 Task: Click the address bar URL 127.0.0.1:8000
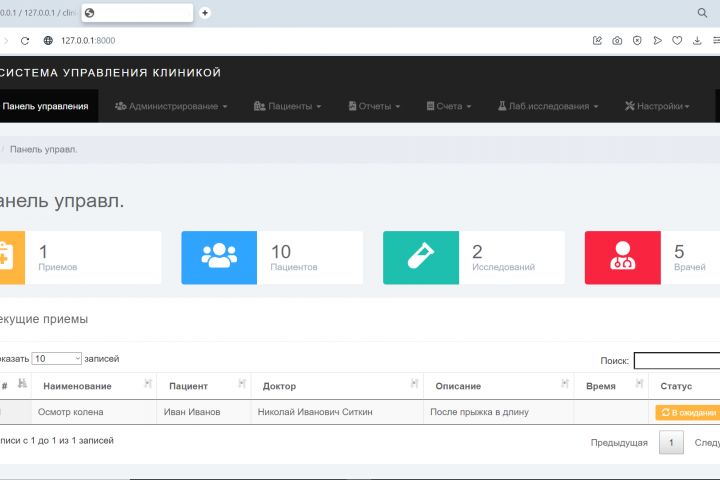pos(88,40)
